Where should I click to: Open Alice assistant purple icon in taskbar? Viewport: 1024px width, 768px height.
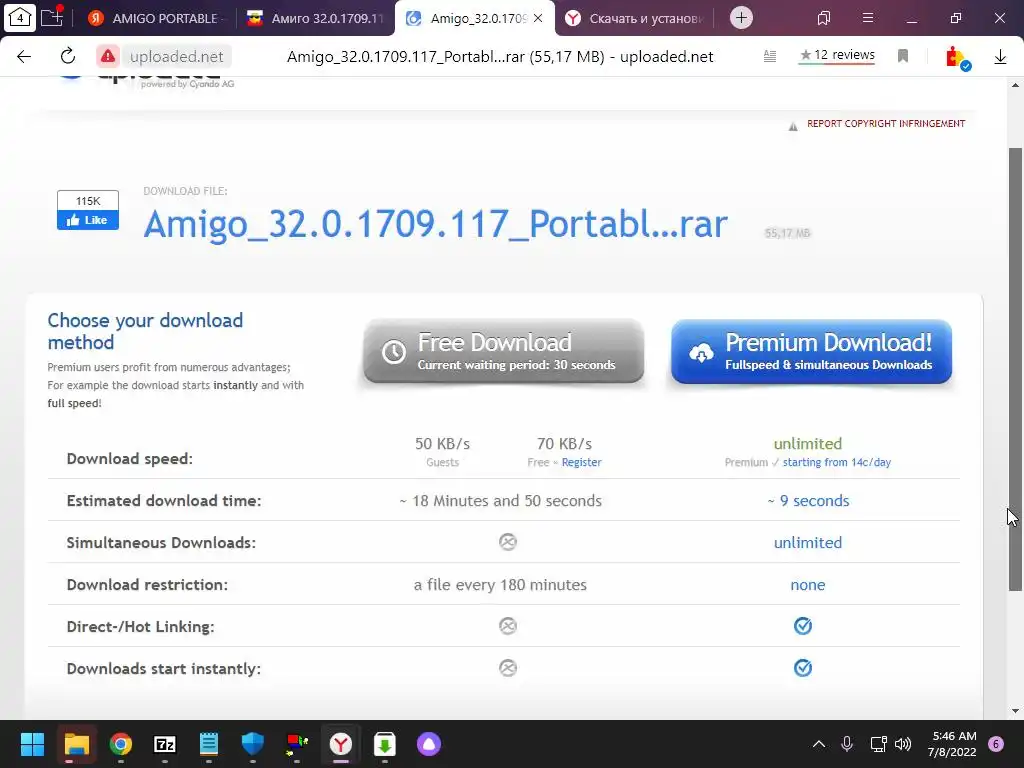click(x=429, y=744)
